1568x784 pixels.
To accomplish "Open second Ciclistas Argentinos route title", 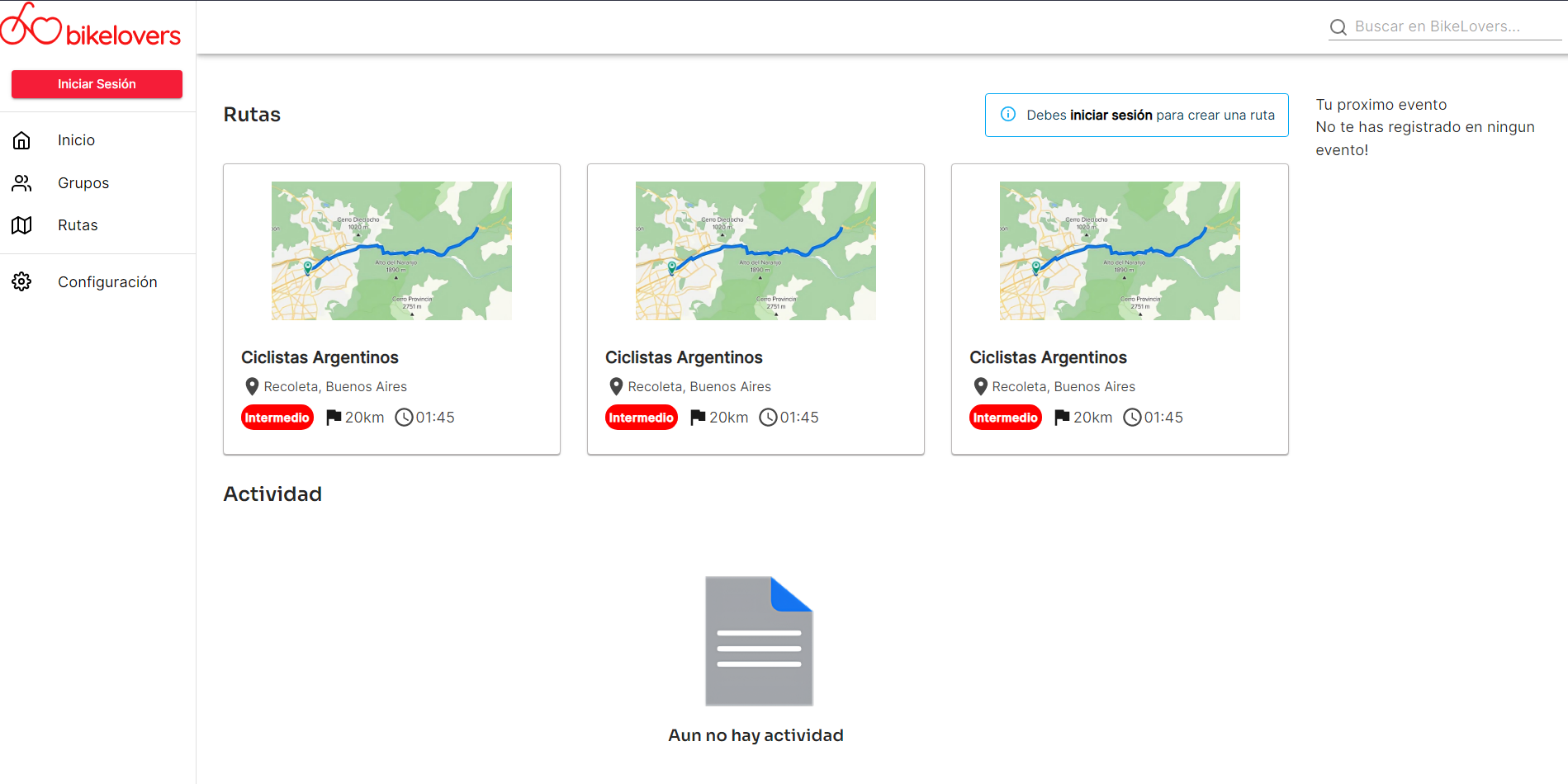I will 684,357.
